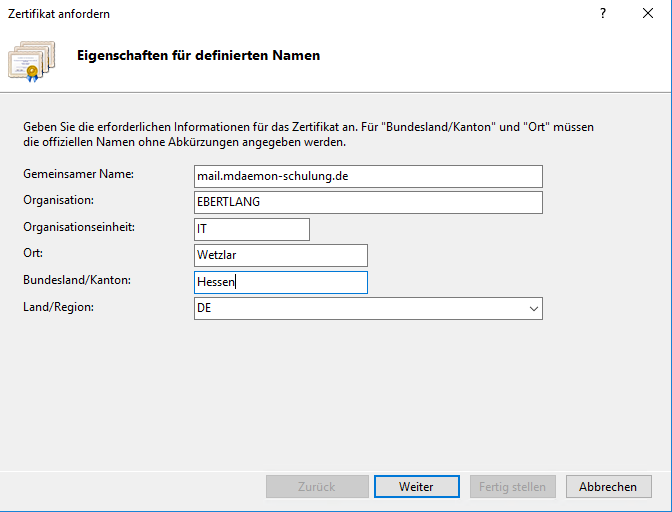This screenshot has height=512, width=672.
Task: Click the Land/Region label
Action: tap(58, 307)
